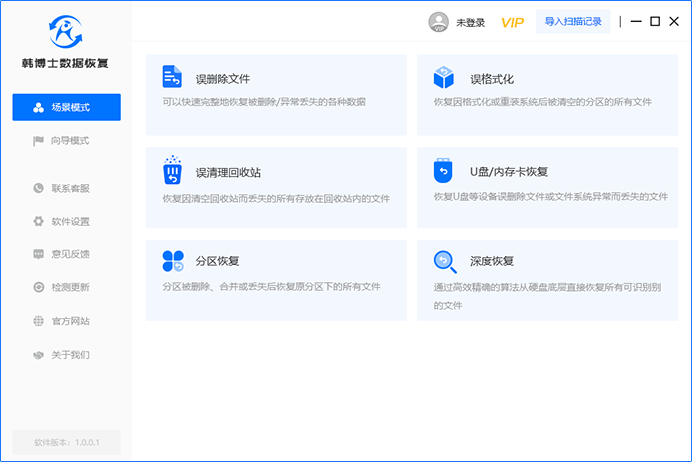Screen dimensions: 692x462
Task: Select the U盘/内存卡恢复 title
Action: pos(509,172)
